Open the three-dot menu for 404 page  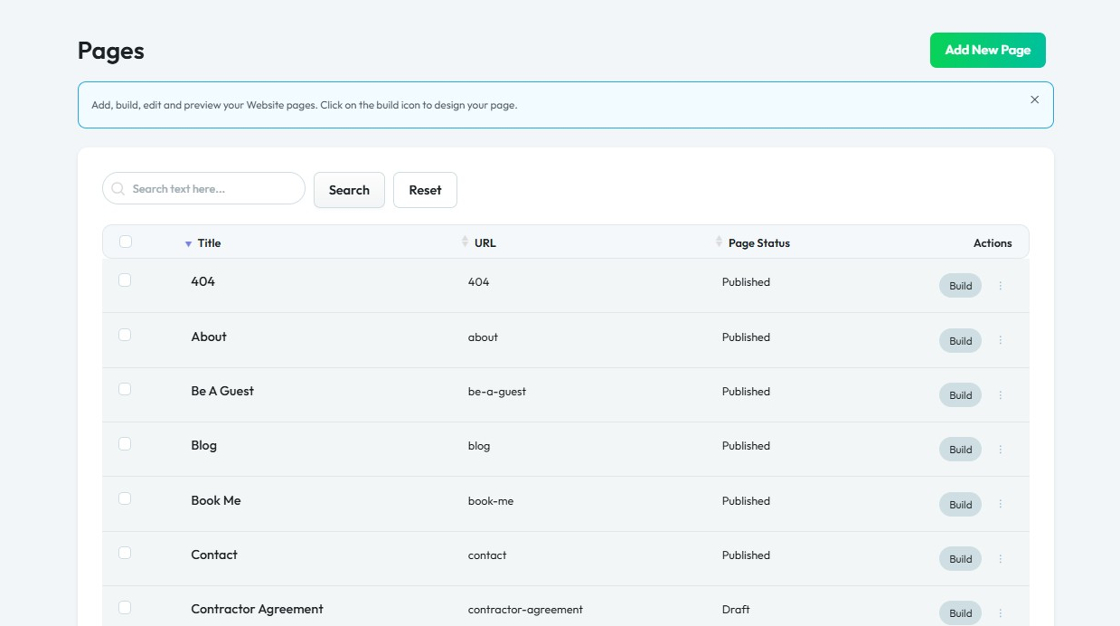click(x=1000, y=286)
